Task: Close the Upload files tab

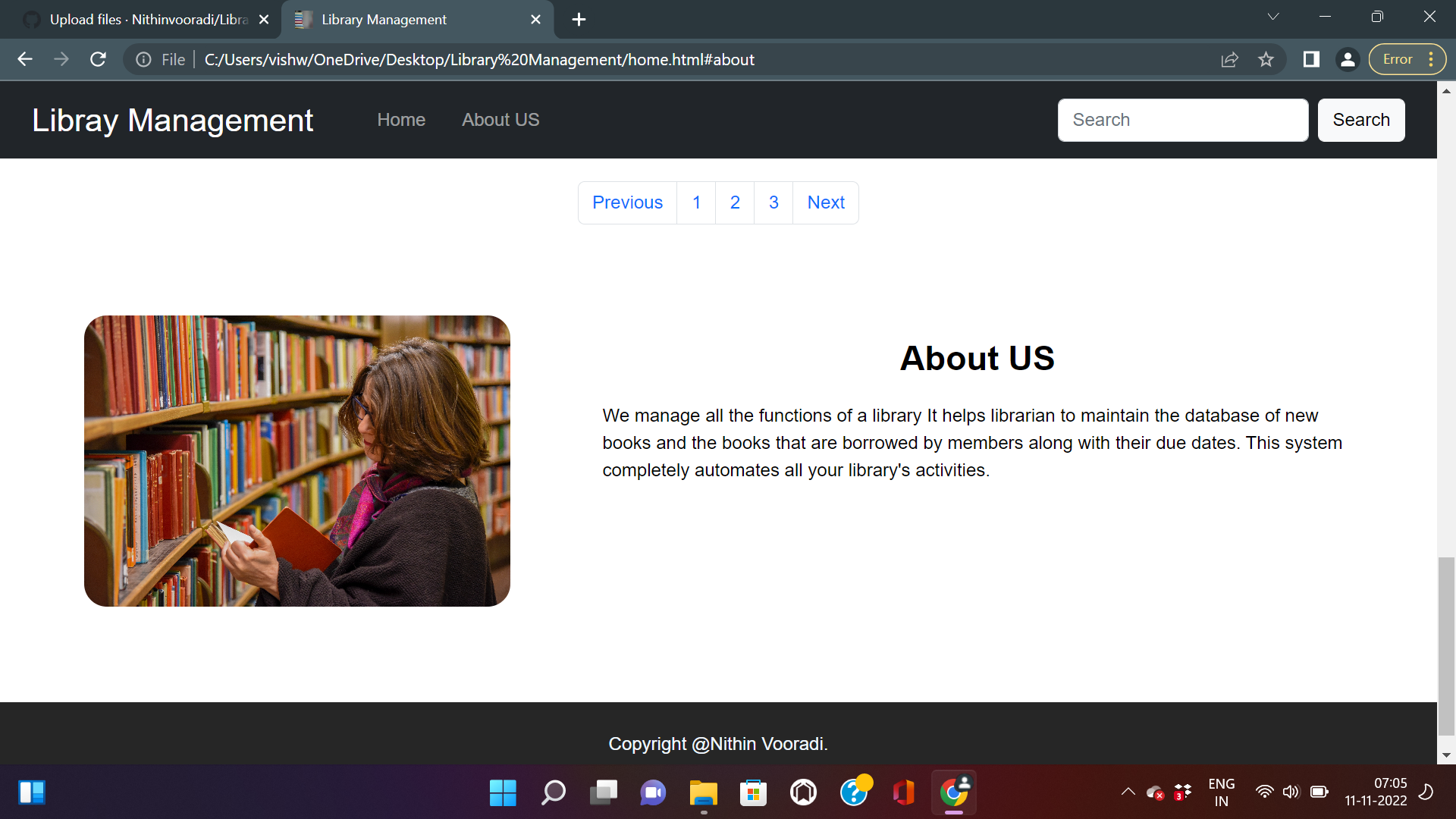Action: point(264,20)
